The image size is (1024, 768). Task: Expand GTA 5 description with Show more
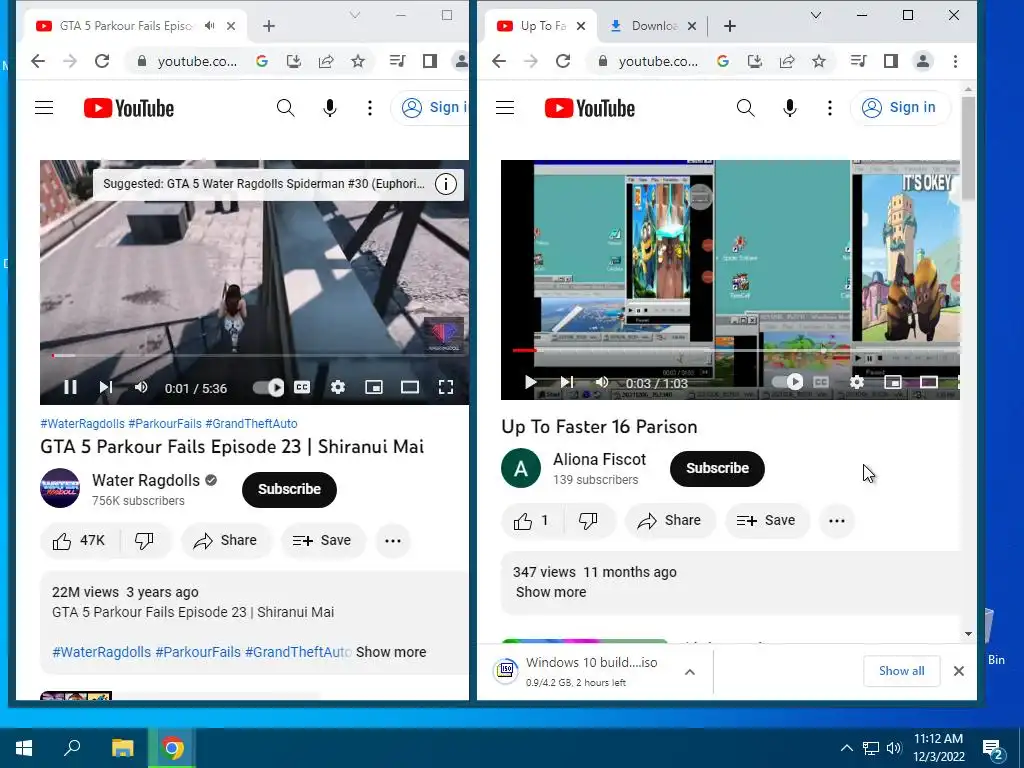click(391, 652)
